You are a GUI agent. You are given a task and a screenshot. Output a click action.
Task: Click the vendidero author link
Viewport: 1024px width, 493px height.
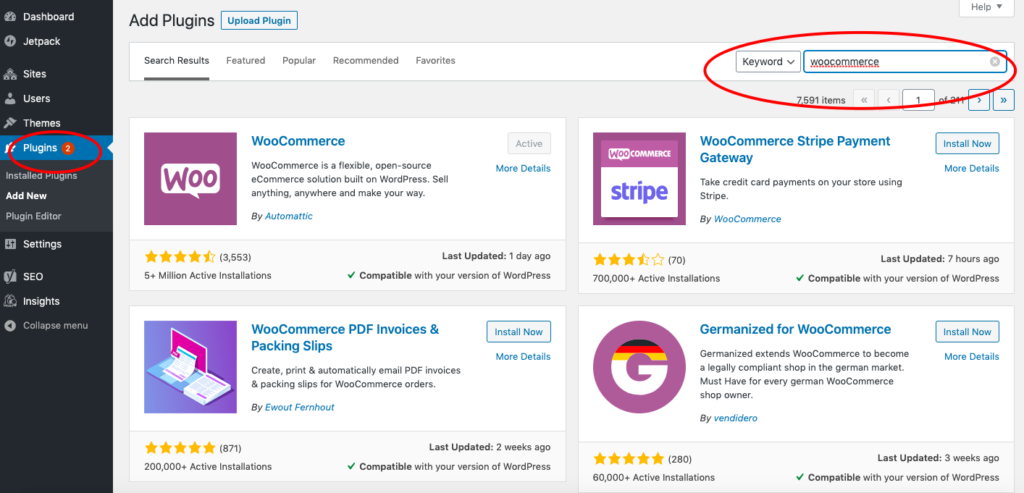(735, 418)
